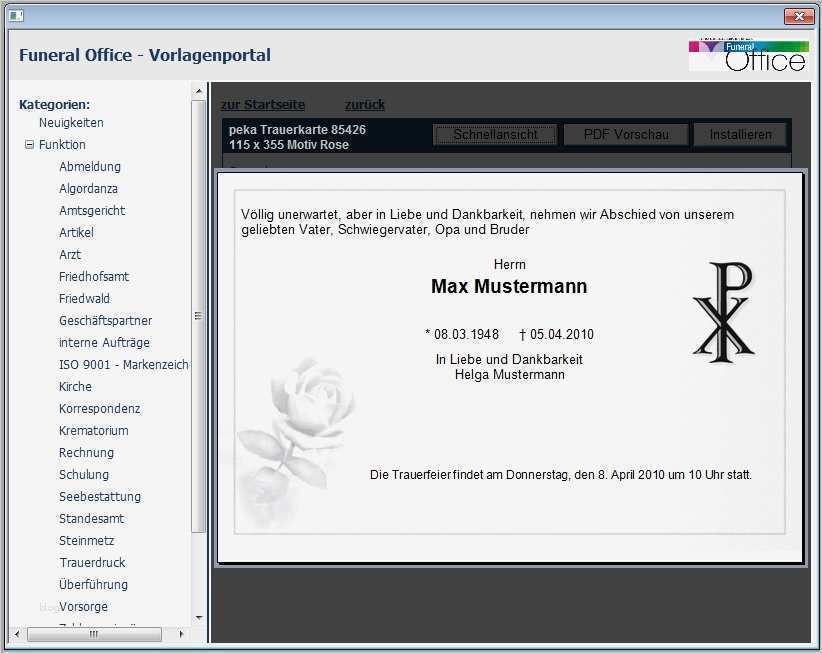Select the Vorsorge entry
This screenshot has width=822, height=653.
[x=83, y=606]
